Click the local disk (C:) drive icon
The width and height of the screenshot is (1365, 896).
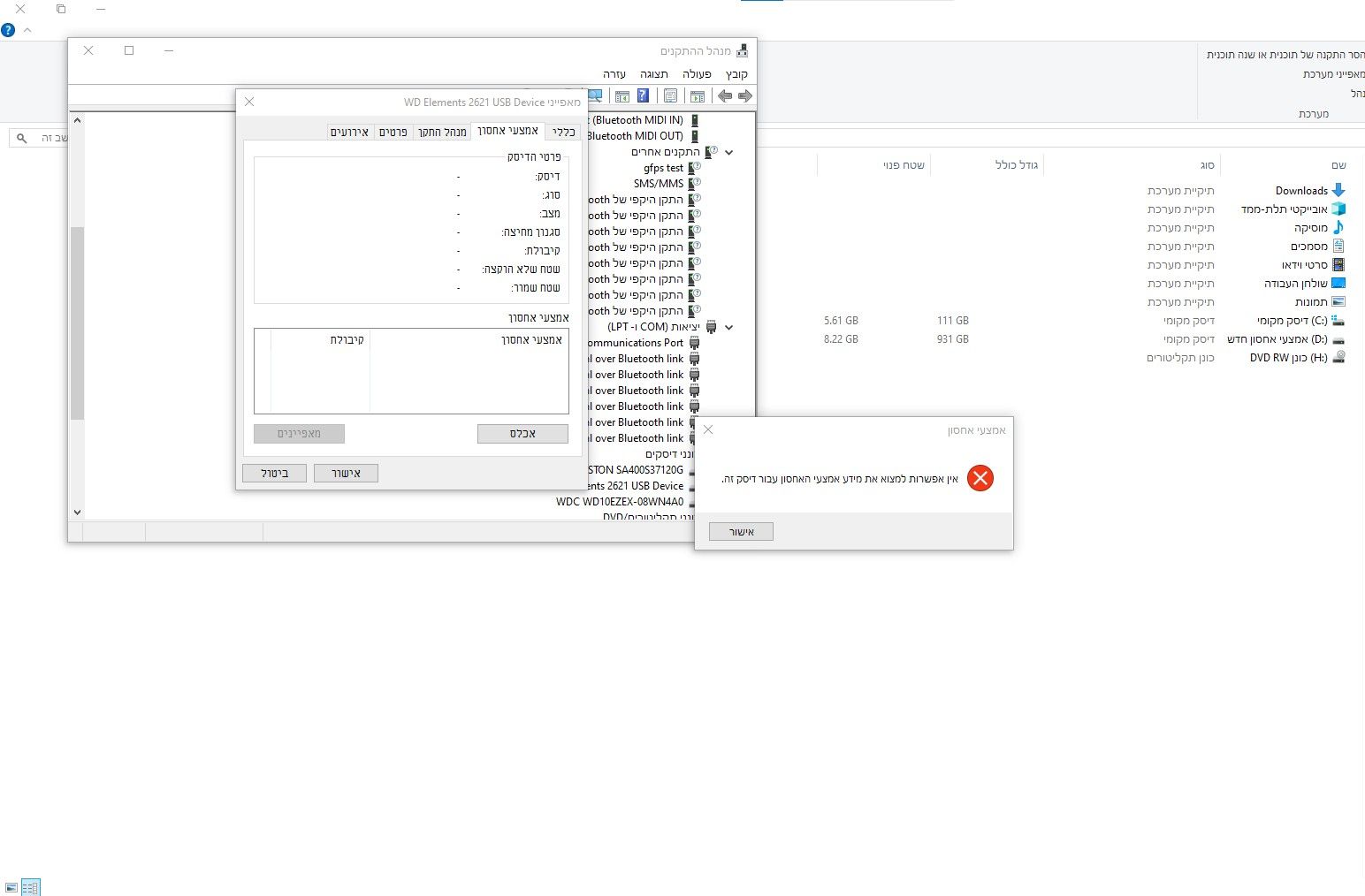click(1338, 320)
